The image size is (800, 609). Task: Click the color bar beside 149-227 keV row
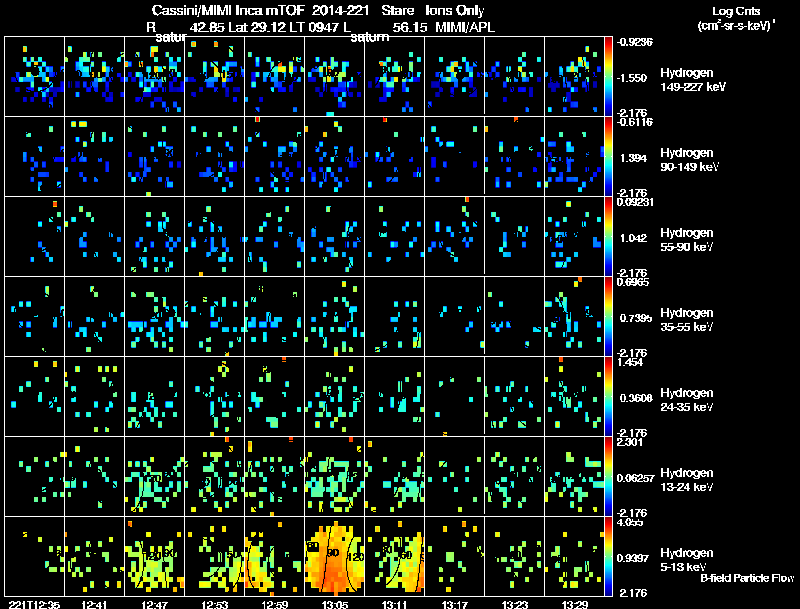(608, 77)
